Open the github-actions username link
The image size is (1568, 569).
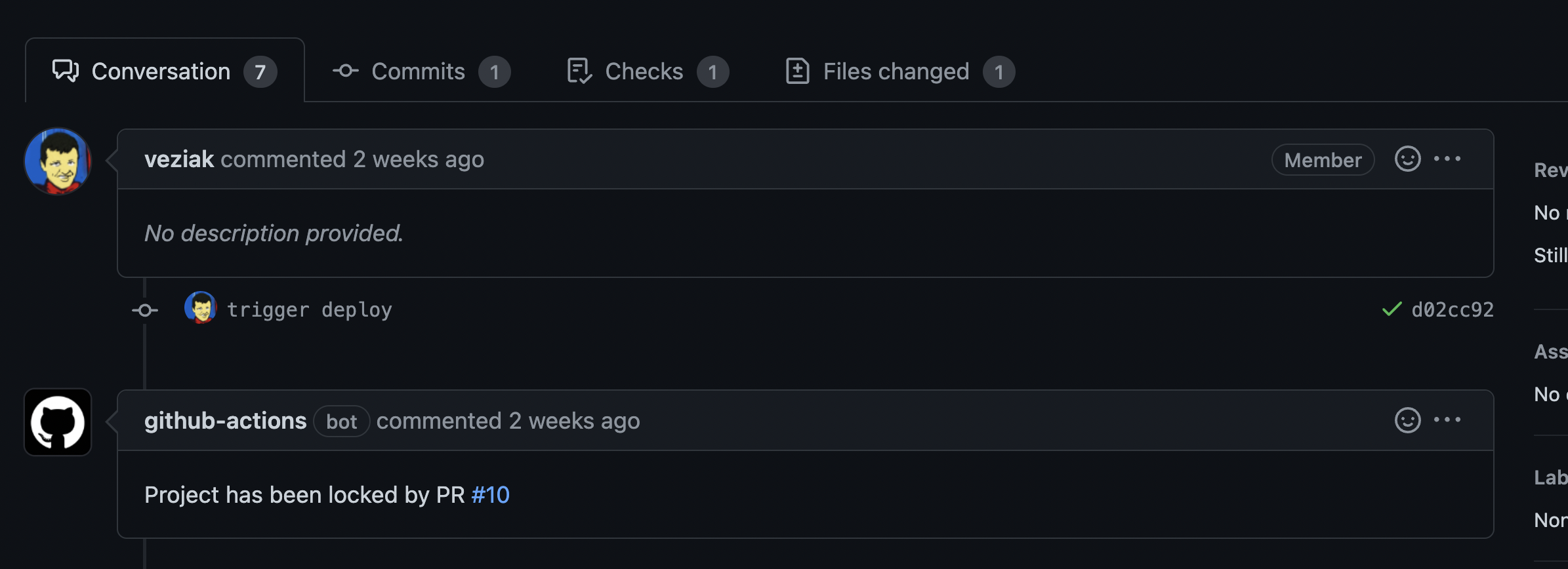225,421
